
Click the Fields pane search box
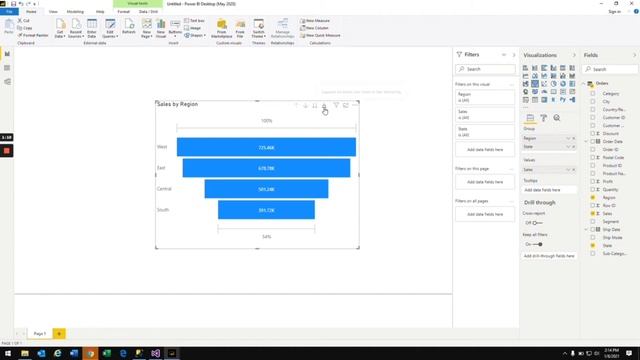tap(610, 69)
